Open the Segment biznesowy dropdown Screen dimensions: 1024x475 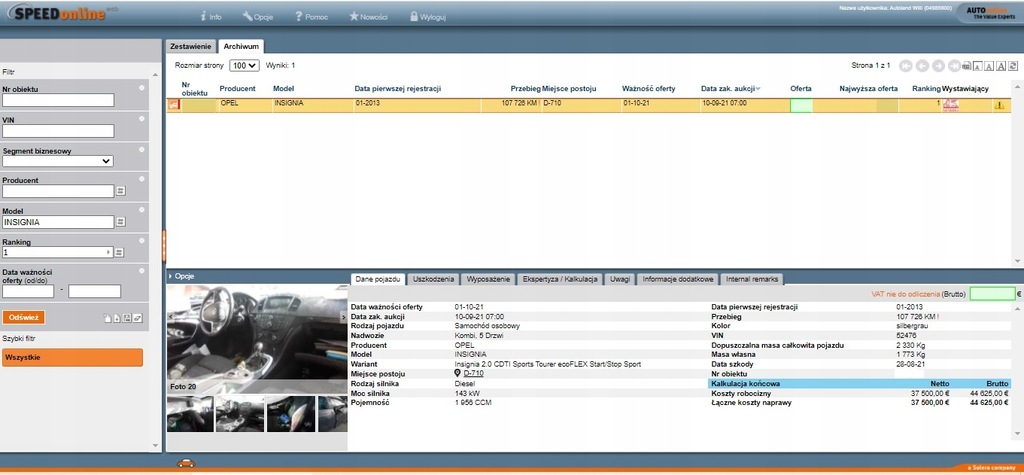pyautogui.click(x=58, y=160)
